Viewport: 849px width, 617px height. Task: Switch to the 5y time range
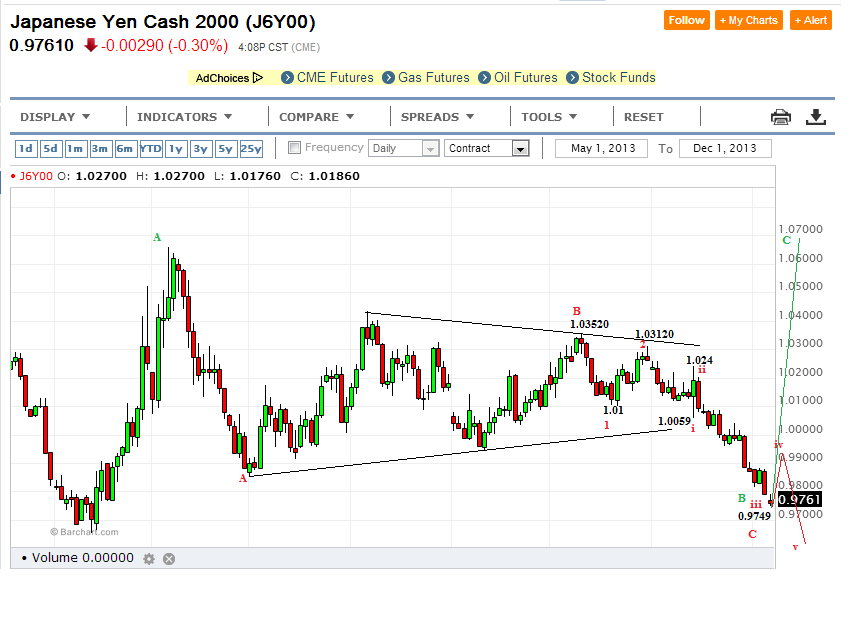coord(223,148)
